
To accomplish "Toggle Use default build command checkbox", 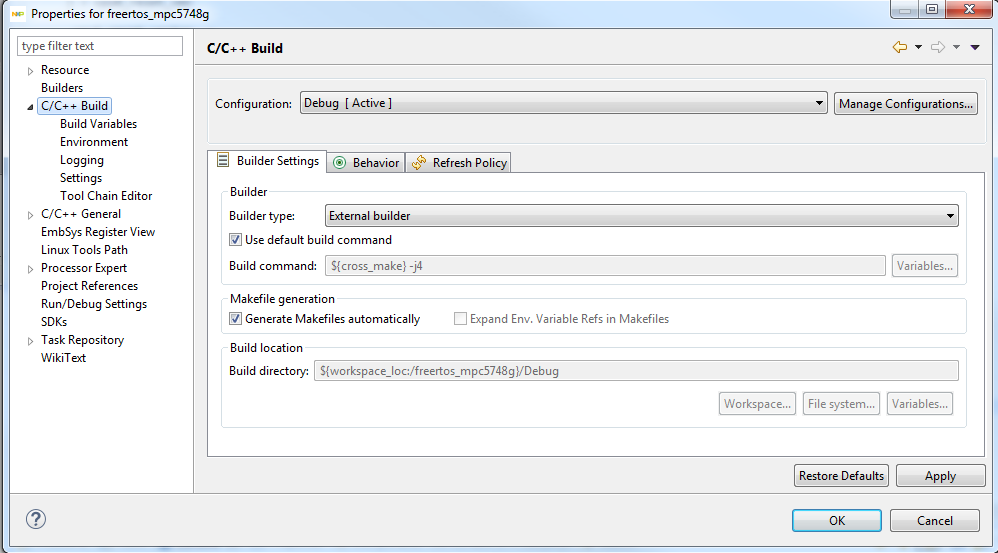I will tap(235, 240).
